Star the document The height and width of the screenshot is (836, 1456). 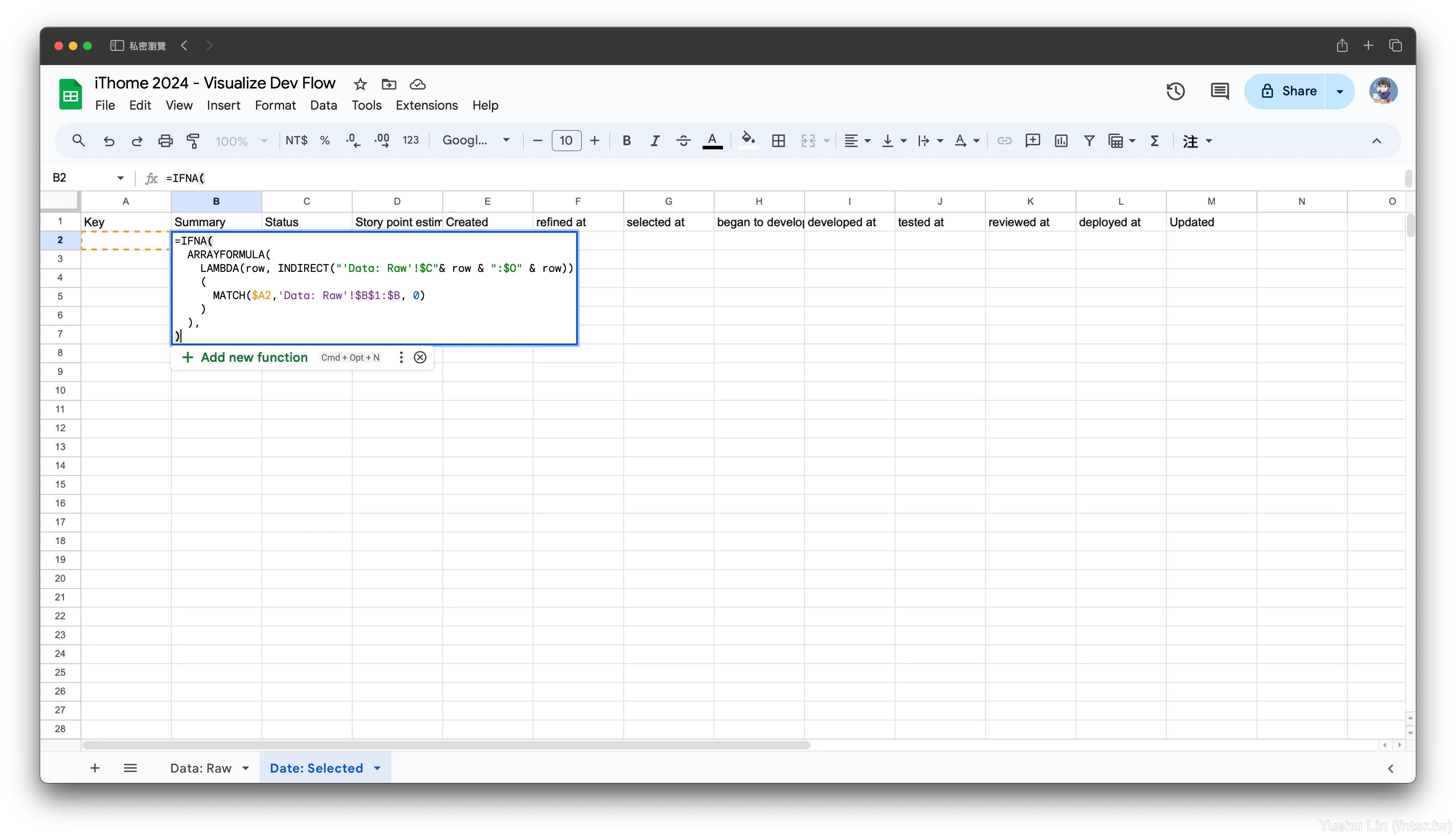(x=360, y=85)
